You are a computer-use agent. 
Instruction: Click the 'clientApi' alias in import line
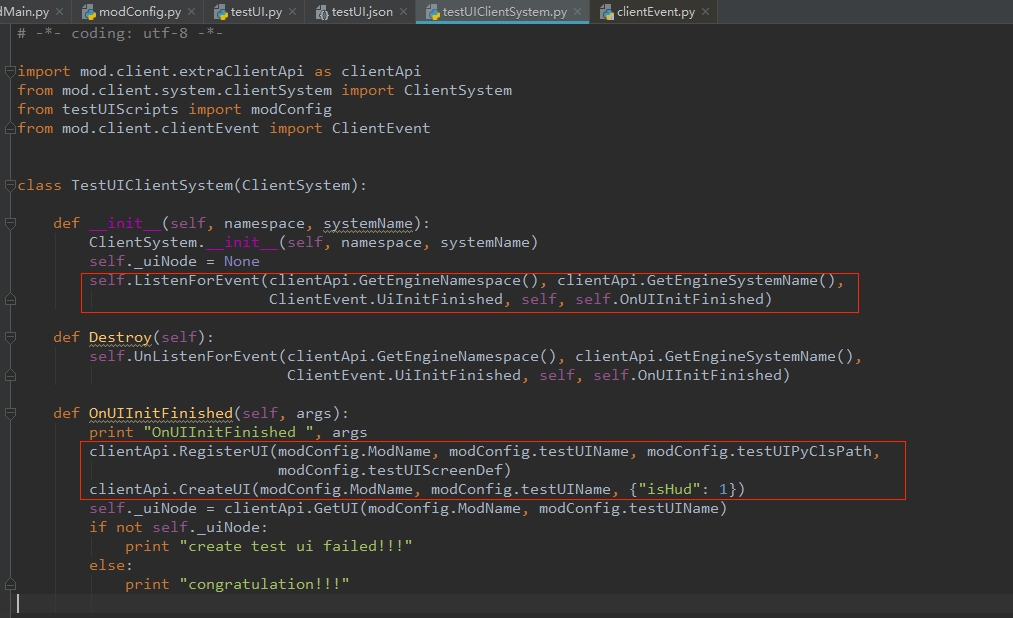click(x=381, y=71)
